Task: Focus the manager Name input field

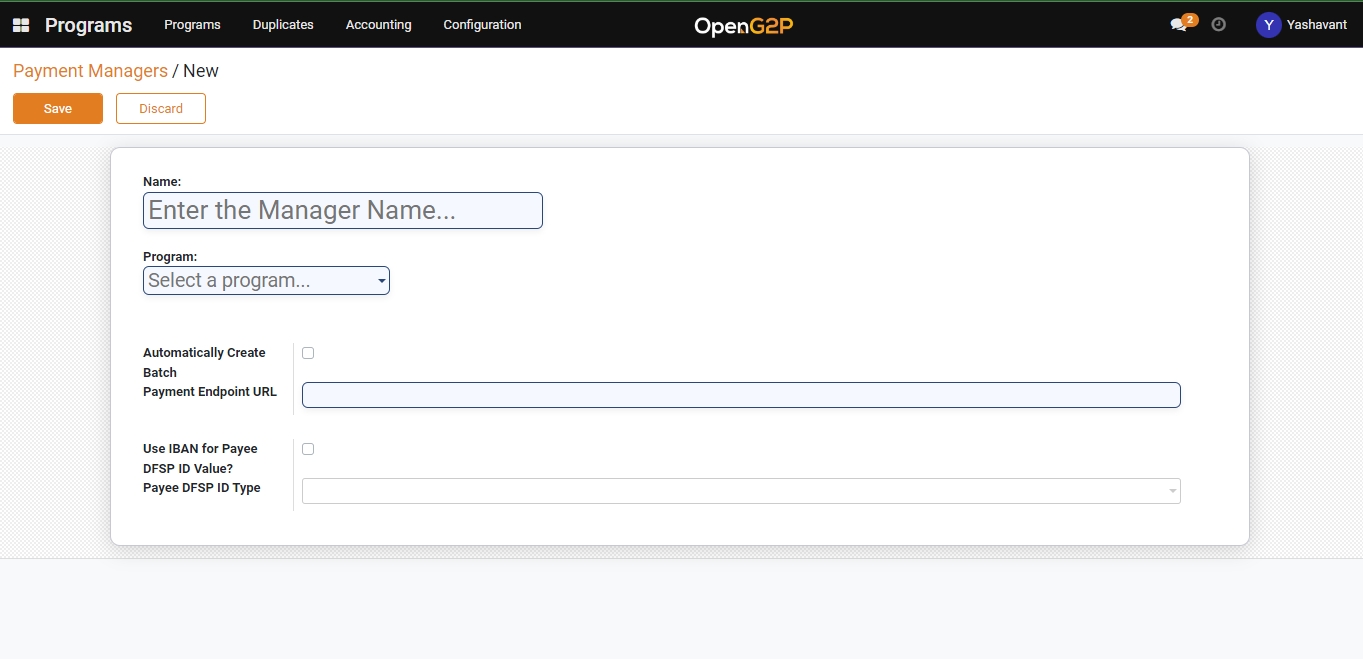Action: pos(342,211)
